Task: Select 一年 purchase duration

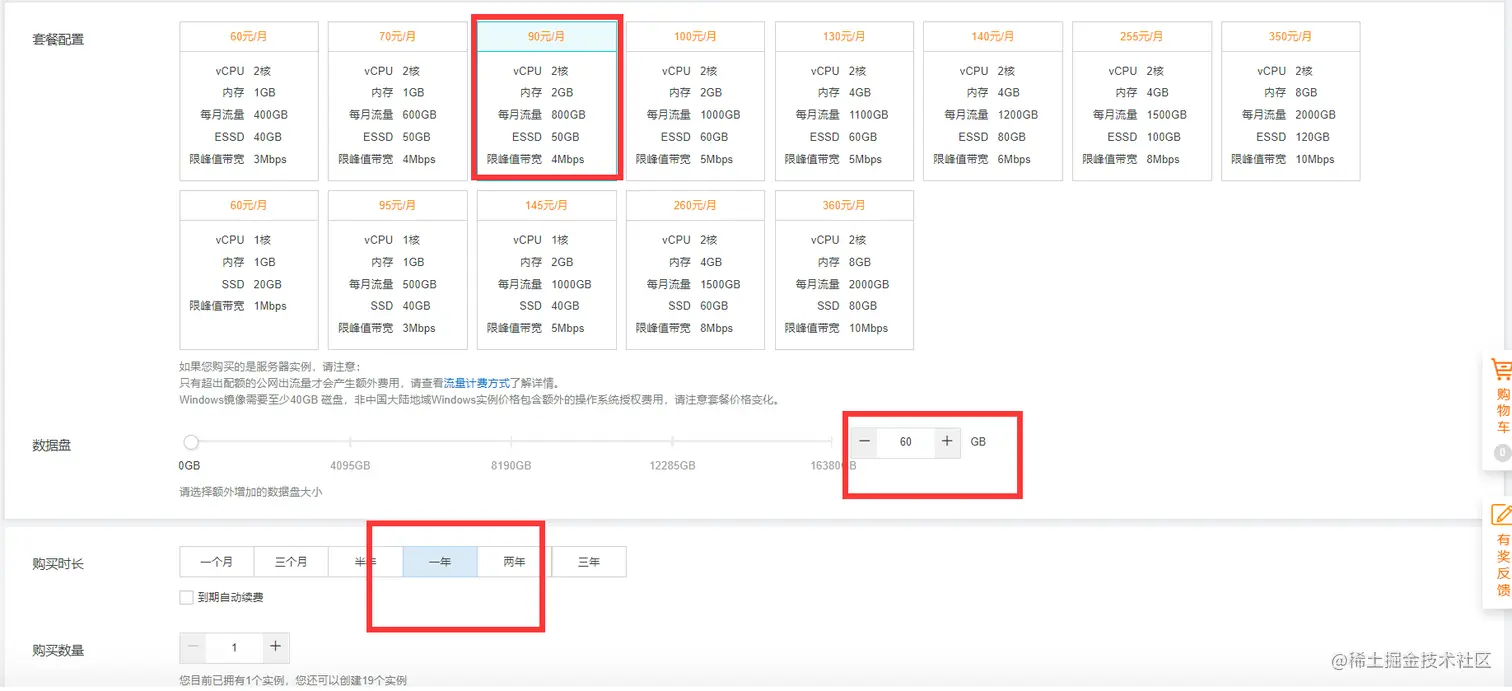Action: click(440, 562)
